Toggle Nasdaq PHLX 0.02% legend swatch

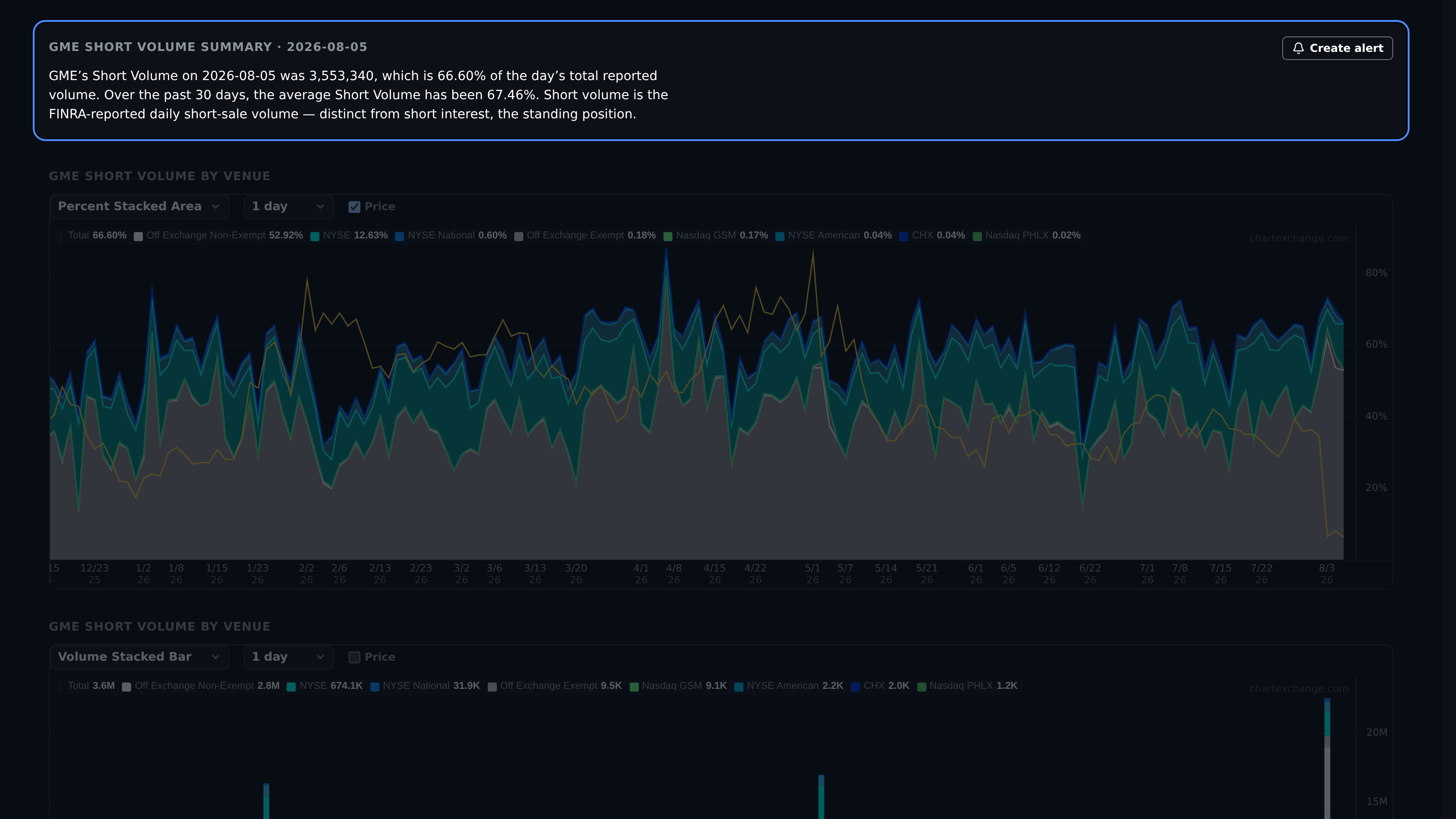tap(977, 236)
